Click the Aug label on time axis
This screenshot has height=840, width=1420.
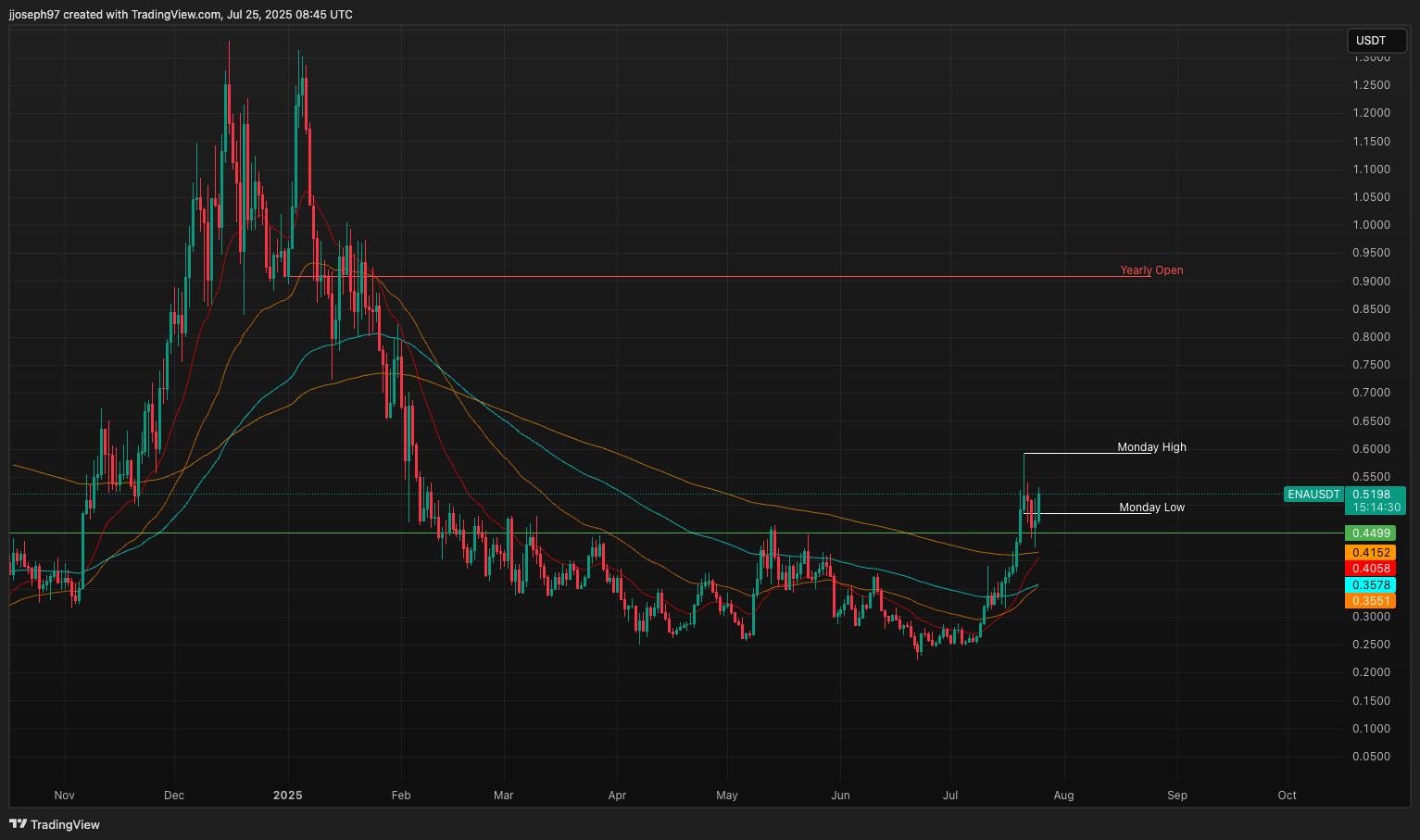tap(1063, 796)
